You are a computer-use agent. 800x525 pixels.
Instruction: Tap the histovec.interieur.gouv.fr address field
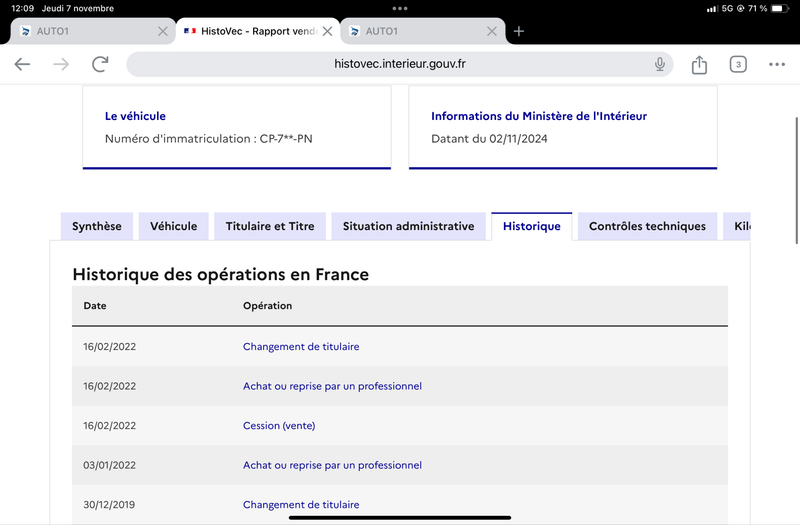(399, 64)
